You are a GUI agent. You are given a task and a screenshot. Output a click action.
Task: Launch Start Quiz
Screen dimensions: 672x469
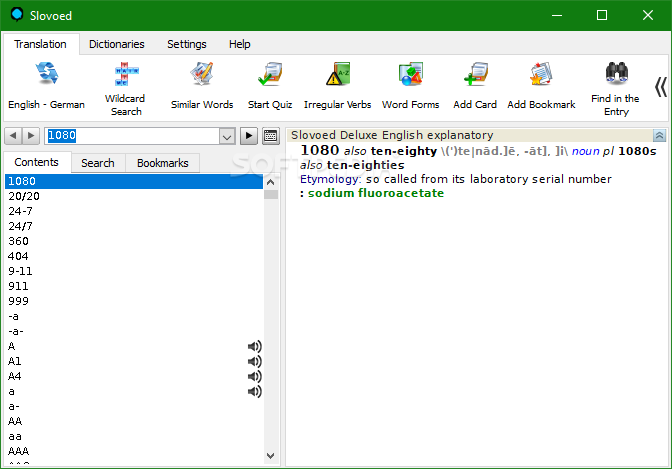pyautogui.click(x=270, y=86)
